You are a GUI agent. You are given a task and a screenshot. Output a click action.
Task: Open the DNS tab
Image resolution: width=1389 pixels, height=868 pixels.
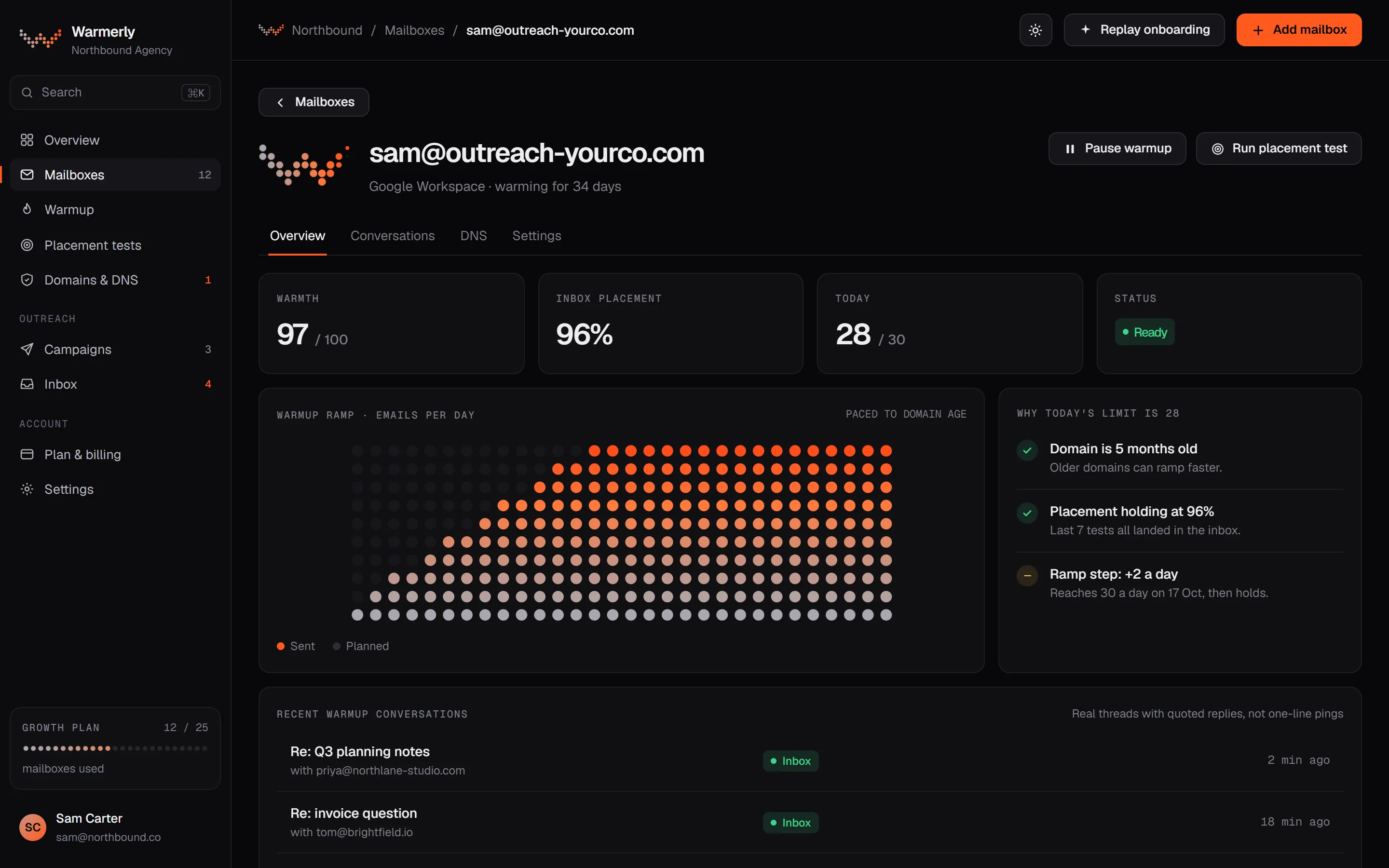click(x=474, y=236)
